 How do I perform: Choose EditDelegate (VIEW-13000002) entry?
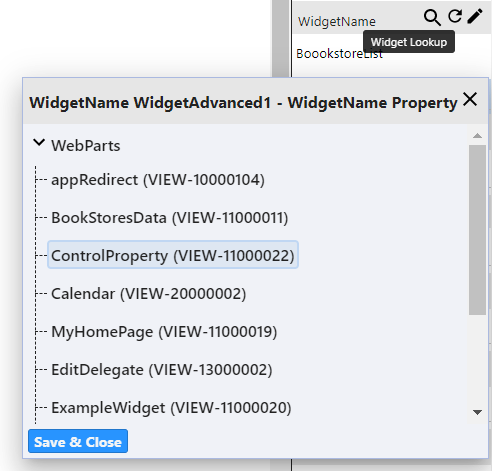coord(162,370)
